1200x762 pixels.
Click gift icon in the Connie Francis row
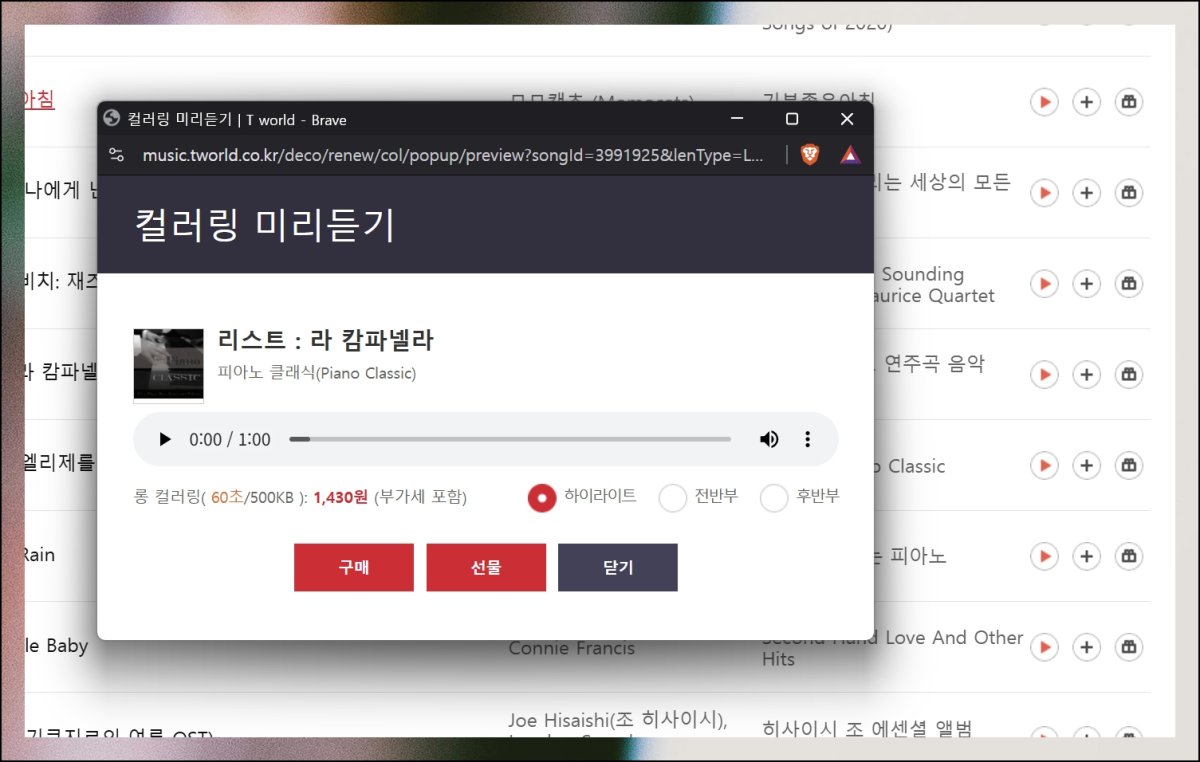1129,647
